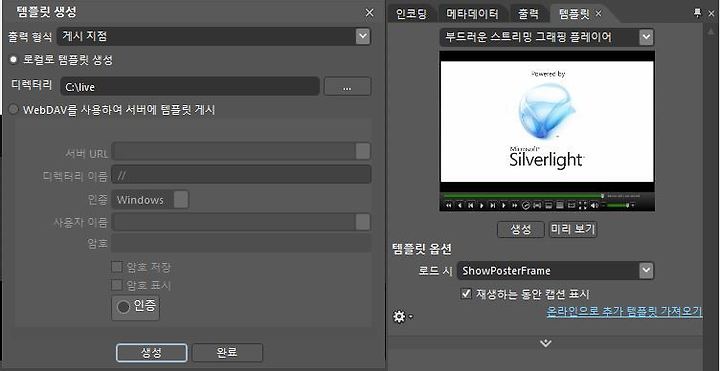Select the 템플릿 tab
720x371 pixels.
point(574,14)
